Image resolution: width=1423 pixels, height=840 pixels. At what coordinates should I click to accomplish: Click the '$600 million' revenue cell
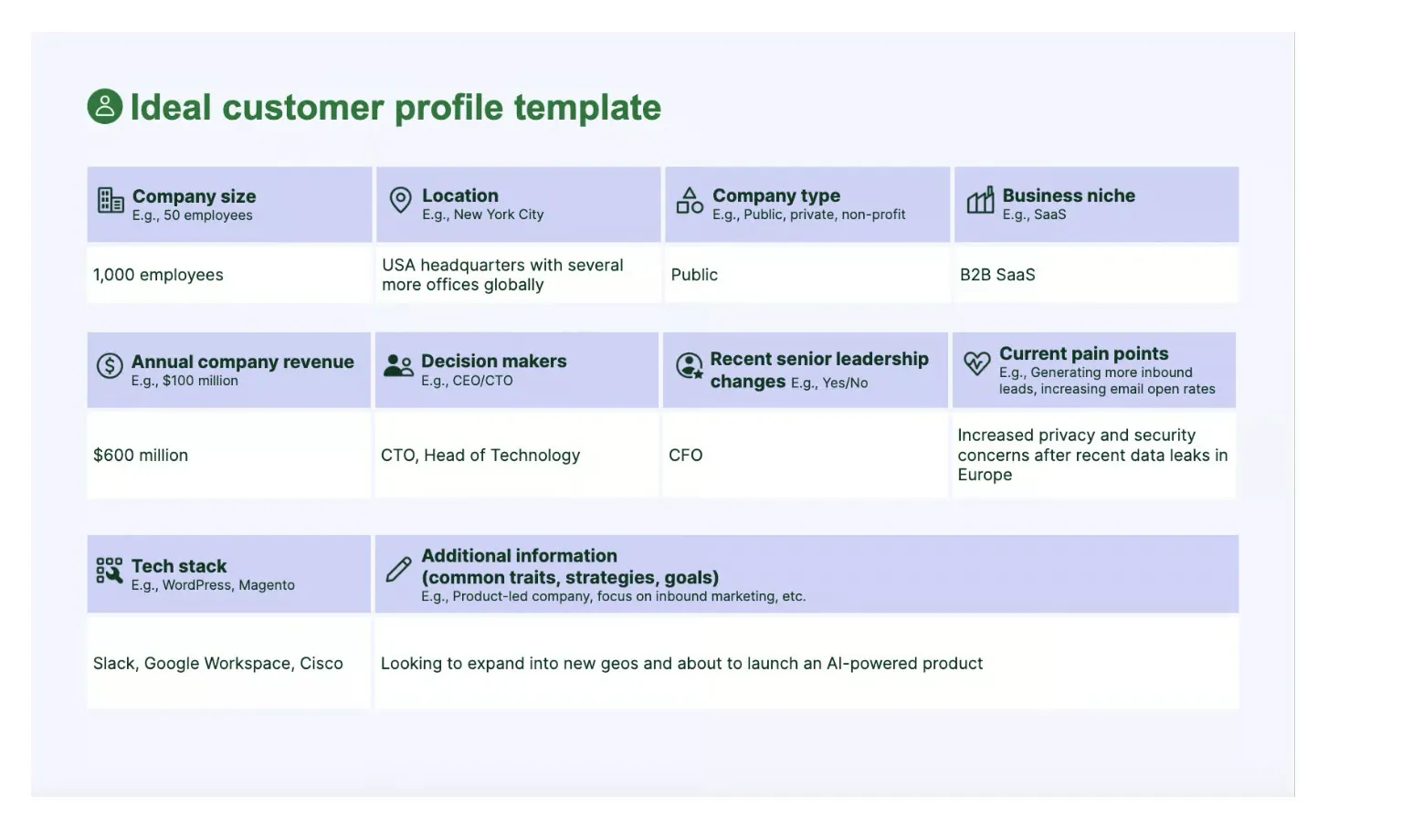click(x=229, y=455)
